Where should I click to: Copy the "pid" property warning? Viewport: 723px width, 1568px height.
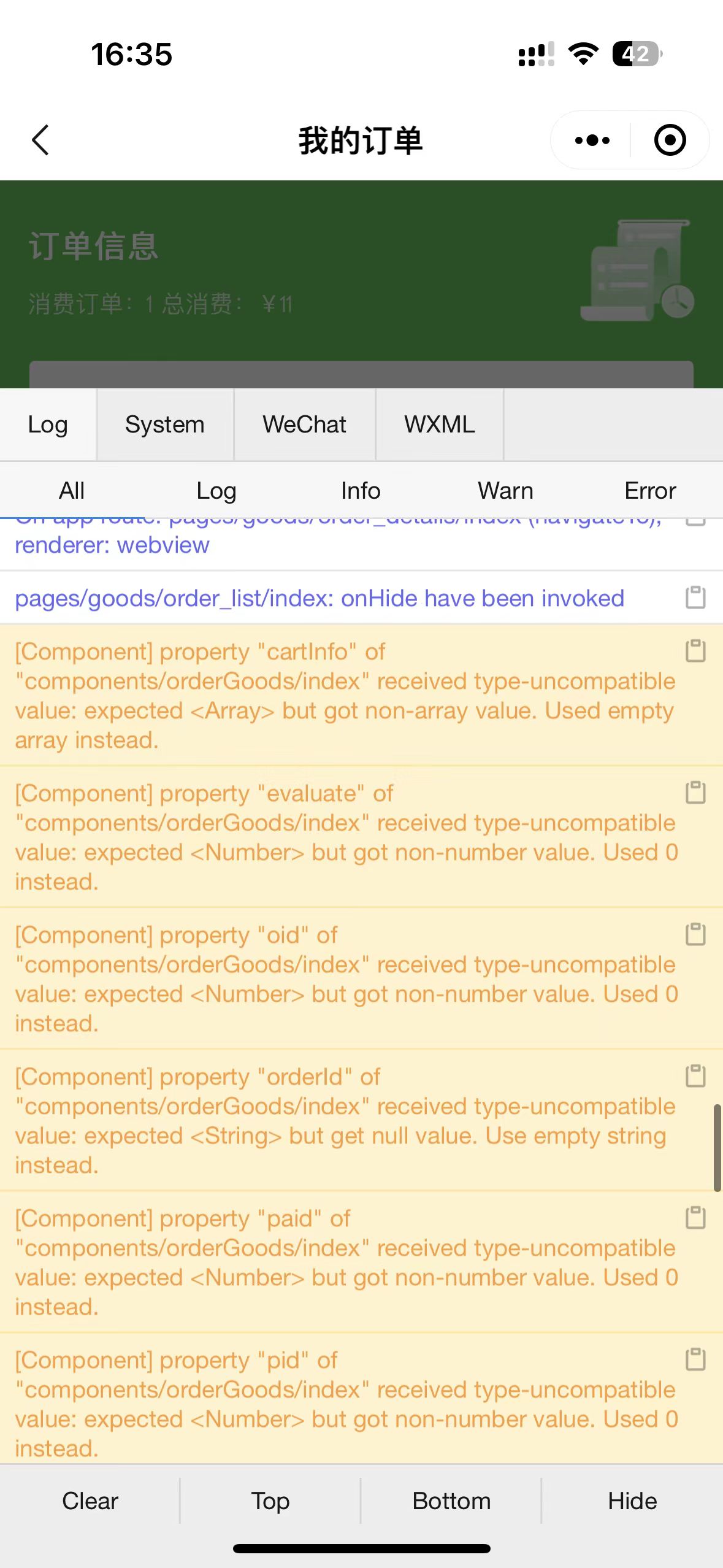coord(695,1359)
